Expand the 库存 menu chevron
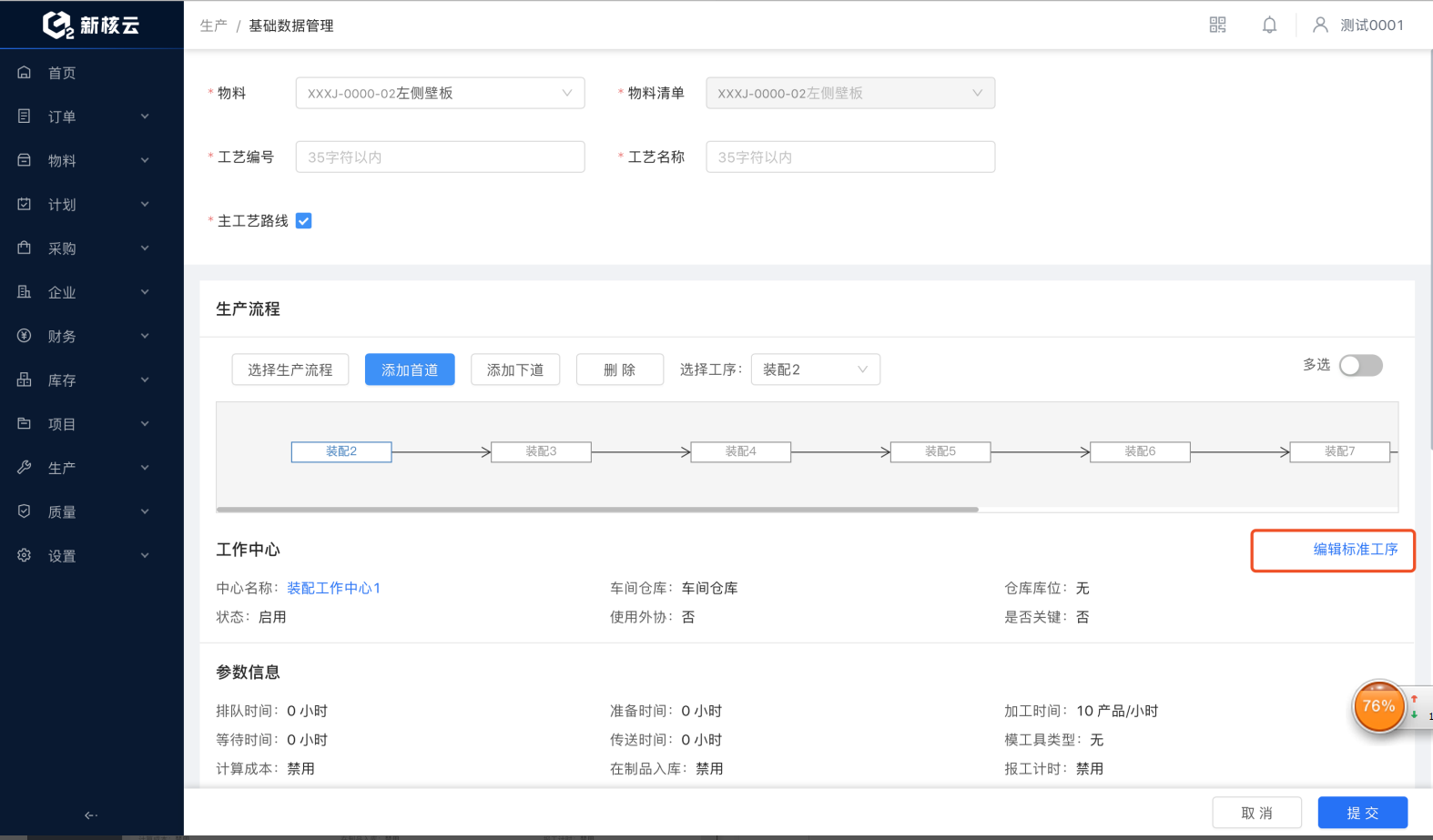 [x=145, y=380]
